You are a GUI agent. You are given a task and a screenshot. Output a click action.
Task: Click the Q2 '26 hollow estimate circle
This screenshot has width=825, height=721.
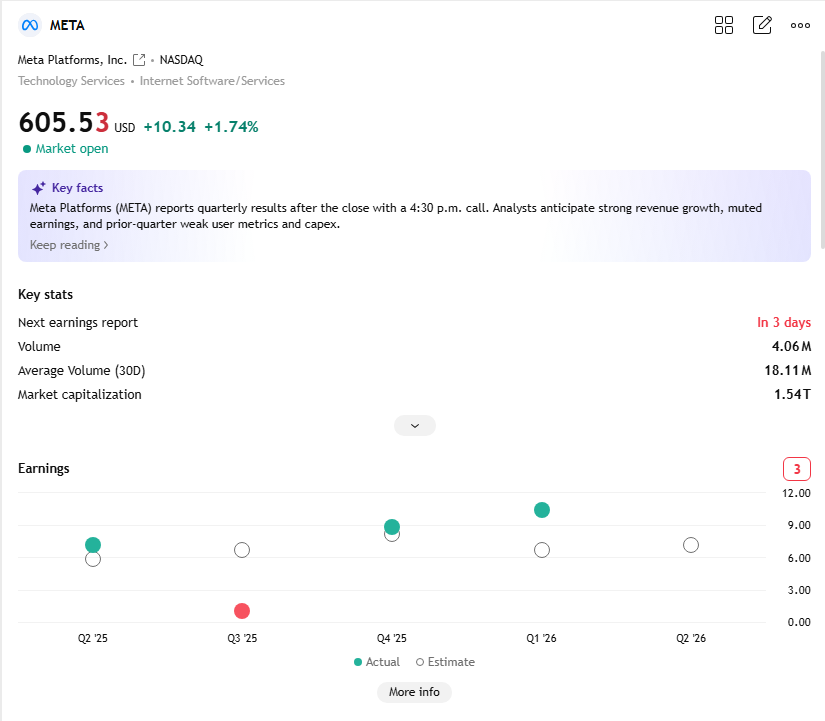tap(691, 545)
